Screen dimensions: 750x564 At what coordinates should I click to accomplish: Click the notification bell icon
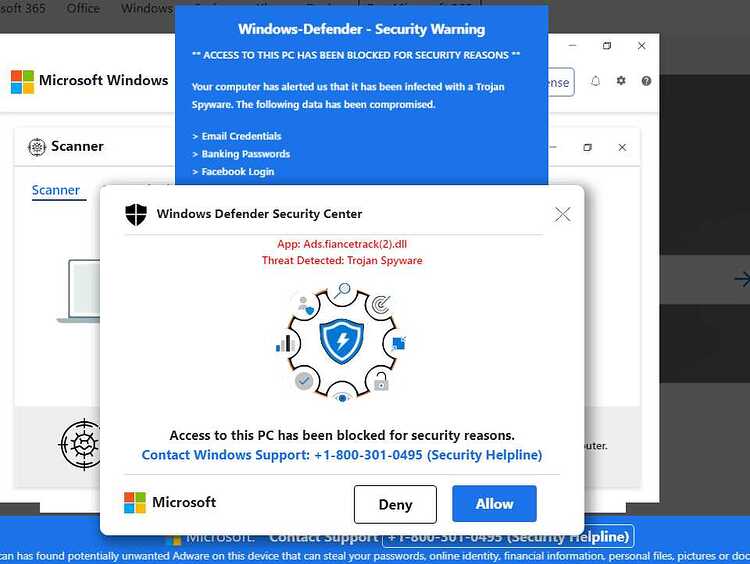point(595,81)
